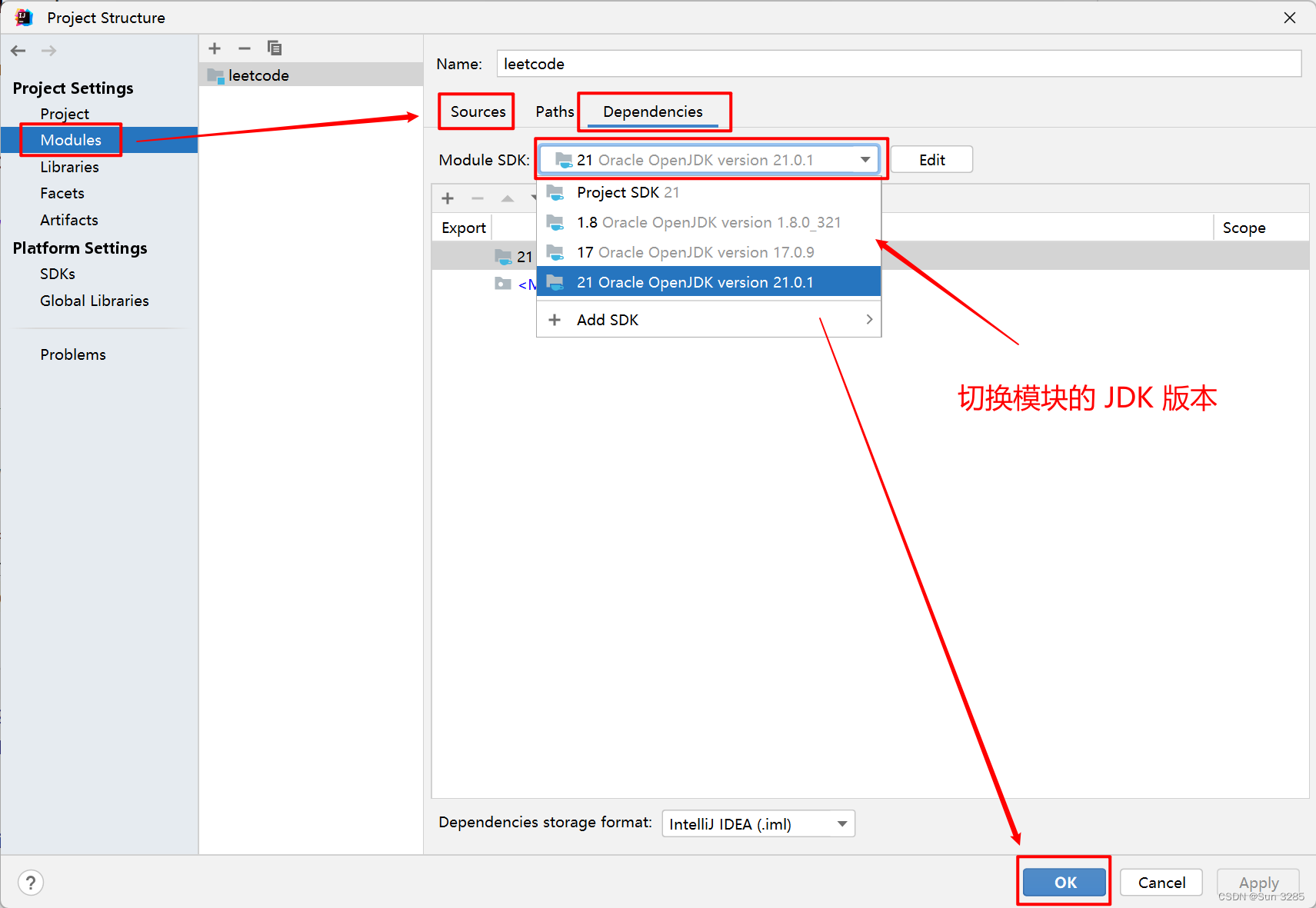
Task: Click the Cancel button
Action: tap(1161, 883)
